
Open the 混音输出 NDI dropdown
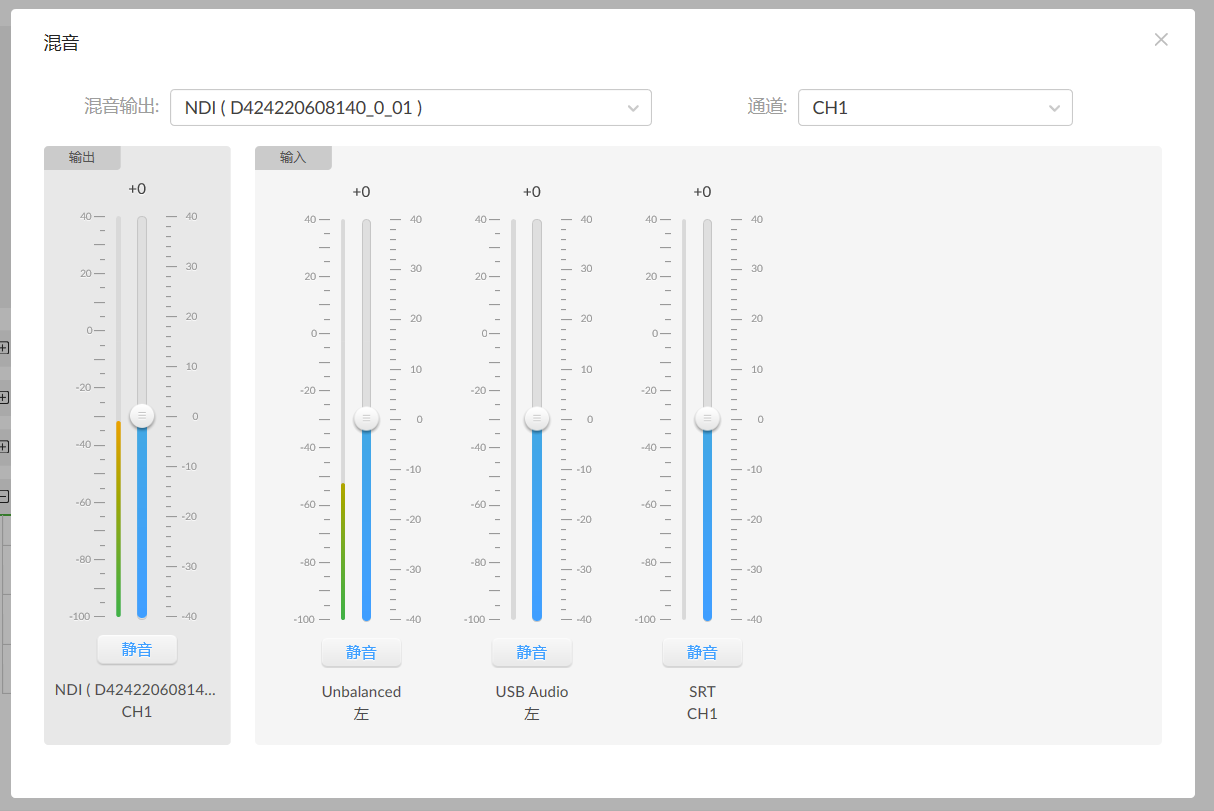410,108
